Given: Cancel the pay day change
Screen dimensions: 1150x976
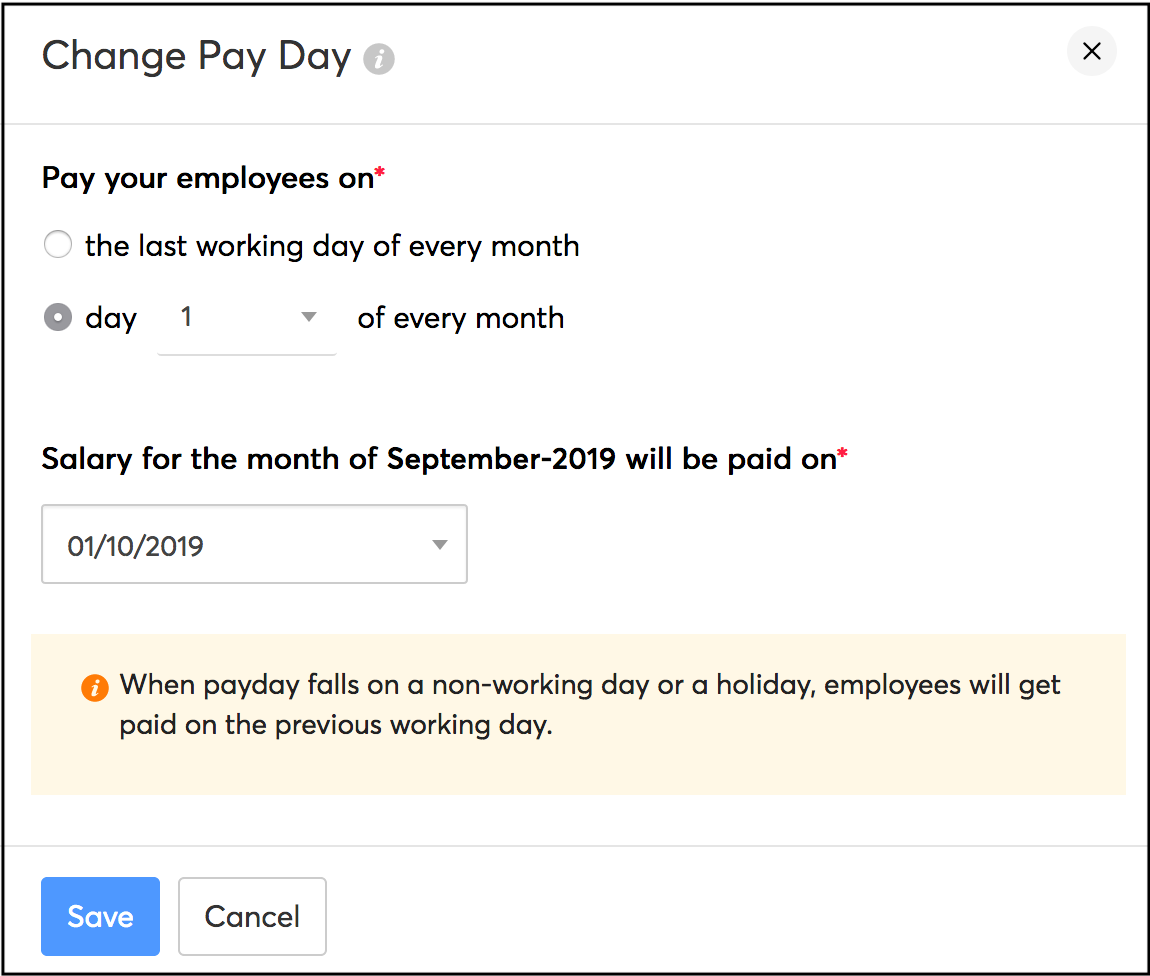Looking at the screenshot, I should coord(252,916).
